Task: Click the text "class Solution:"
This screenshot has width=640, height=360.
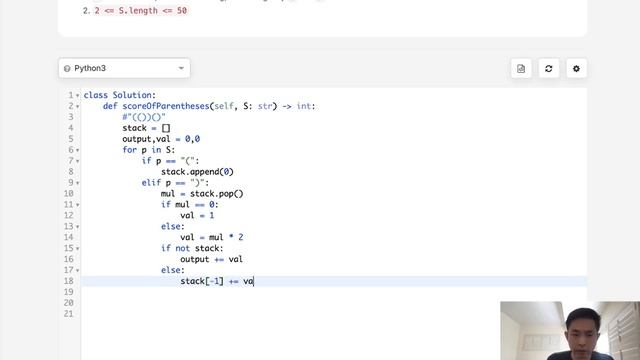Action: click(120, 95)
